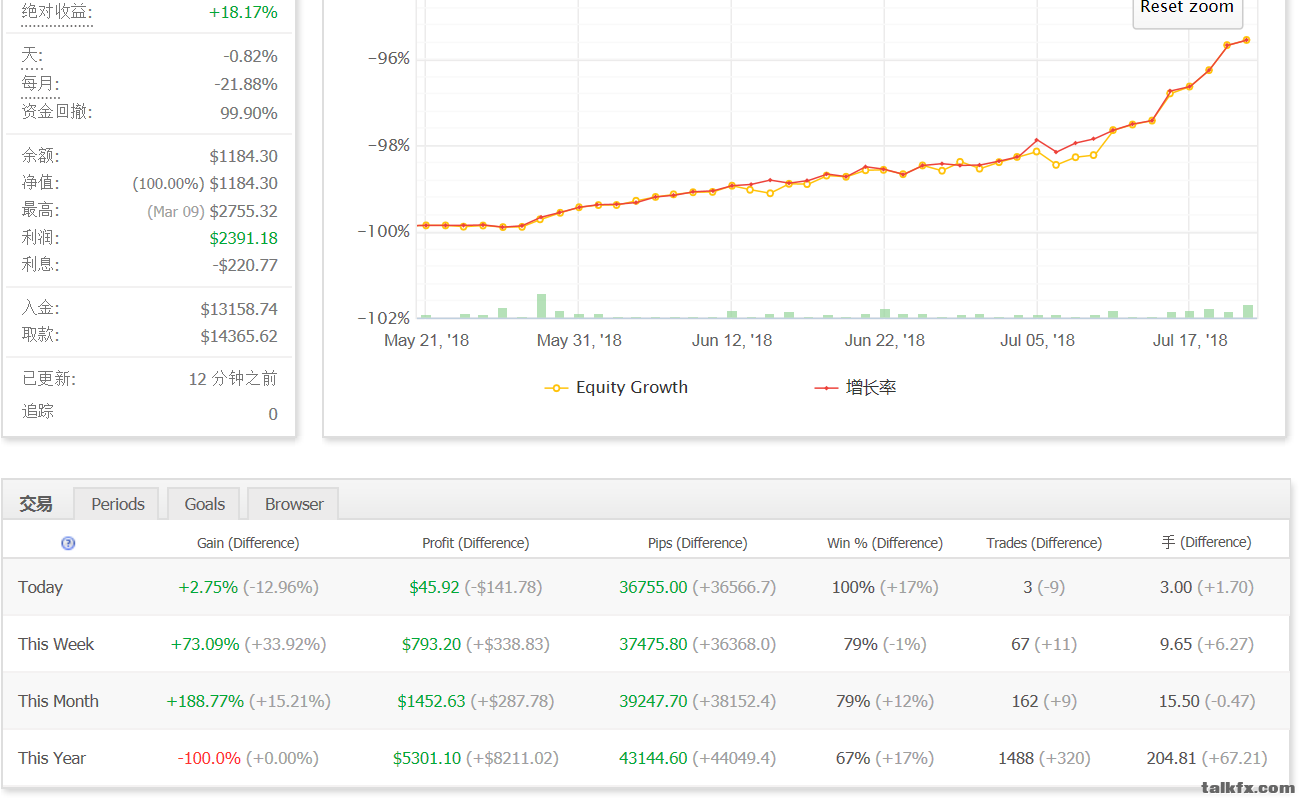Click the +188.77% gain value for This Month
The height and width of the screenshot is (799, 1300).
(x=205, y=701)
